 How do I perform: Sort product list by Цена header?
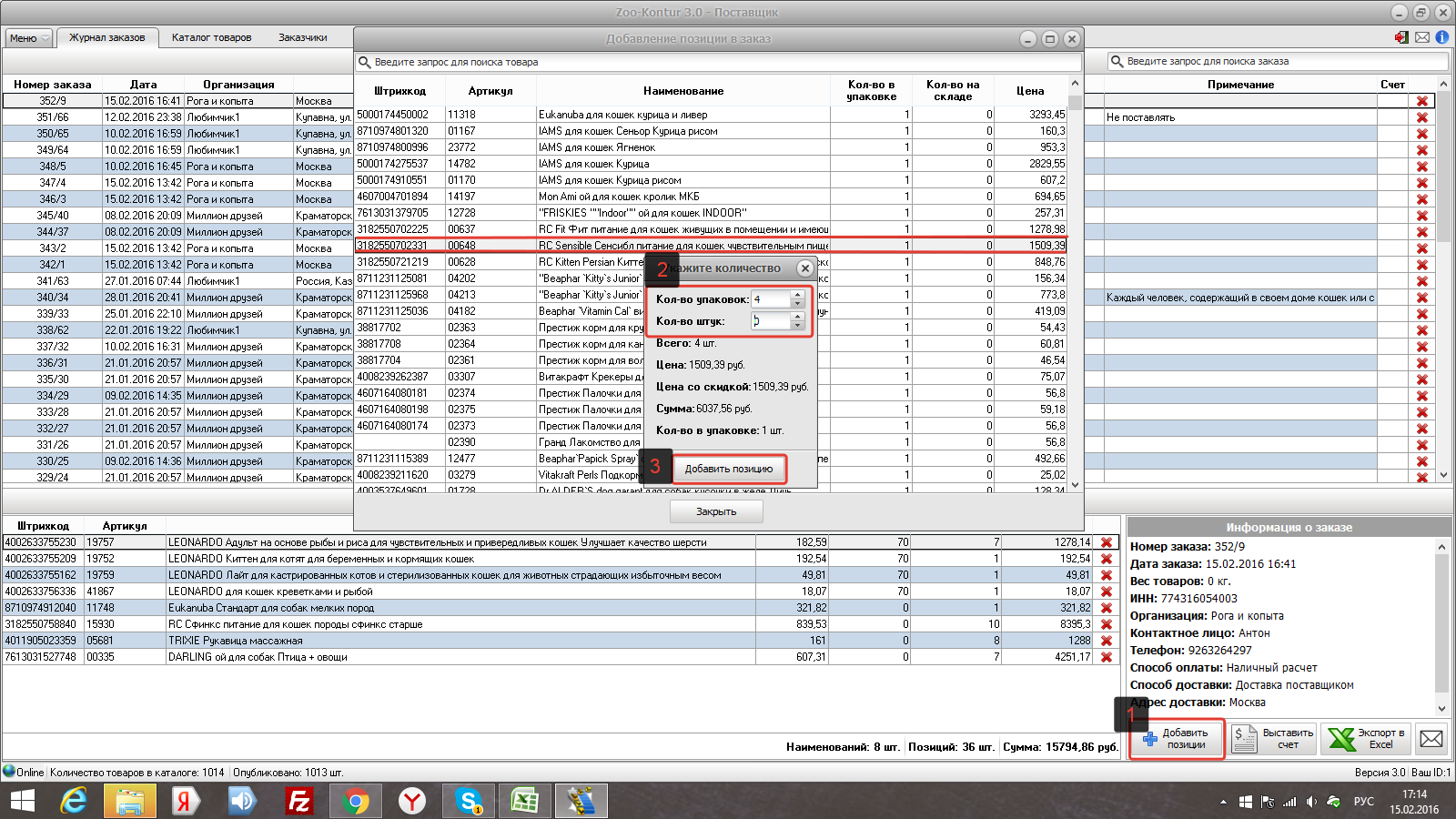coord(1030,91)
